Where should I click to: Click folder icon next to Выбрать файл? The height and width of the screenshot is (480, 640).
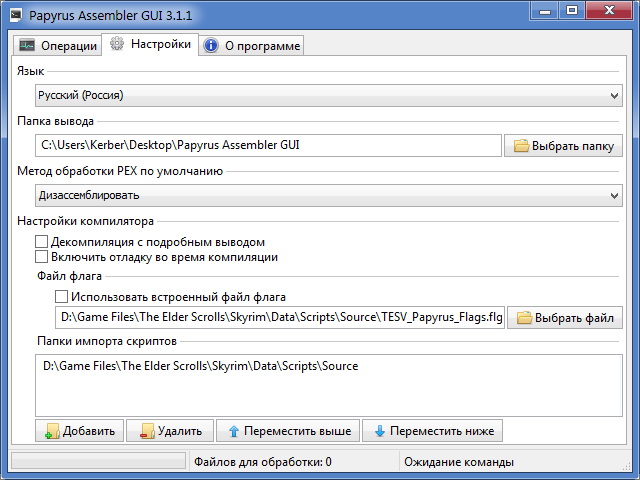pos(523,319)
